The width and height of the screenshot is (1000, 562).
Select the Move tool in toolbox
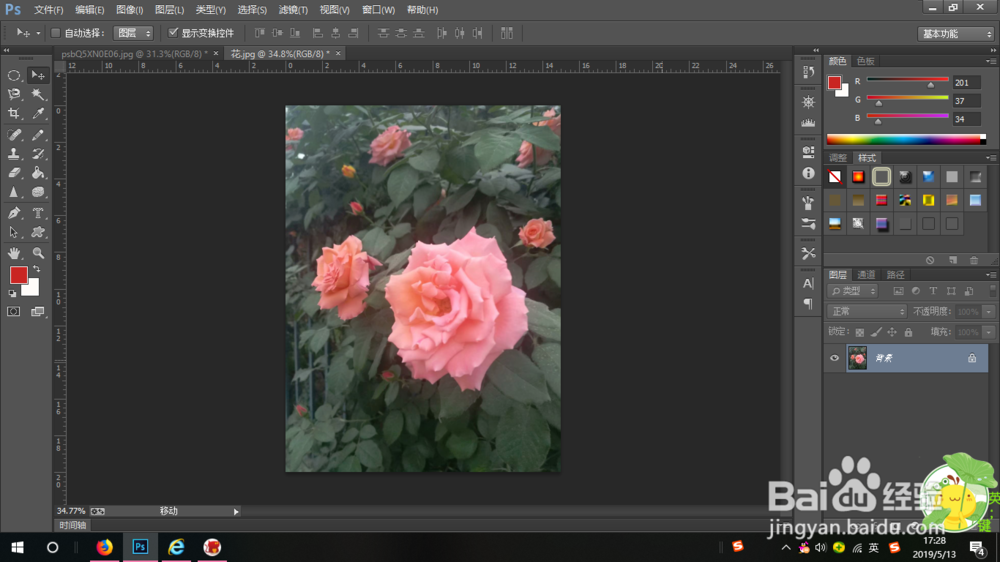point(38,75)
